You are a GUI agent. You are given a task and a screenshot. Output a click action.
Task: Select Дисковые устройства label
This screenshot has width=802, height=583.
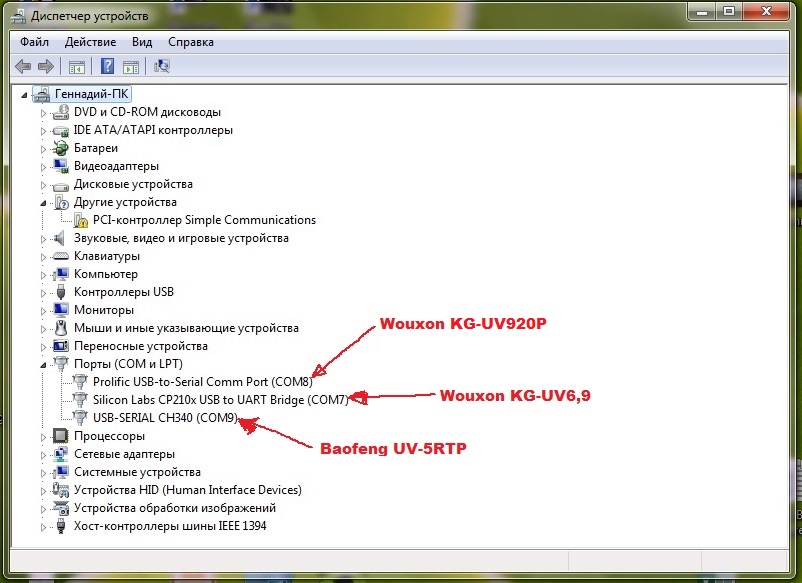click(x=133, y=184)
